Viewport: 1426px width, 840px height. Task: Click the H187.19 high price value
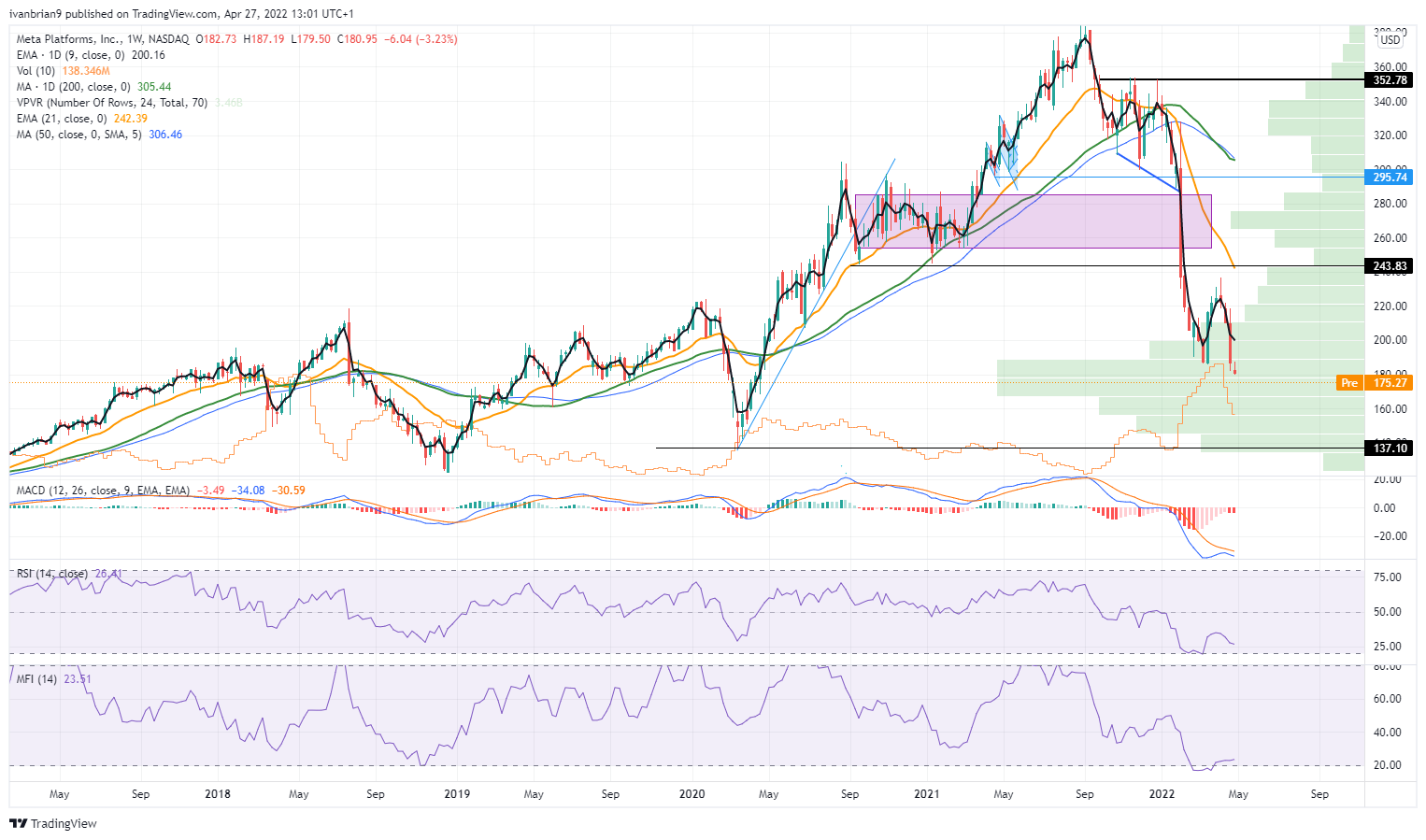pyautogui.click(x=265, y=39)
